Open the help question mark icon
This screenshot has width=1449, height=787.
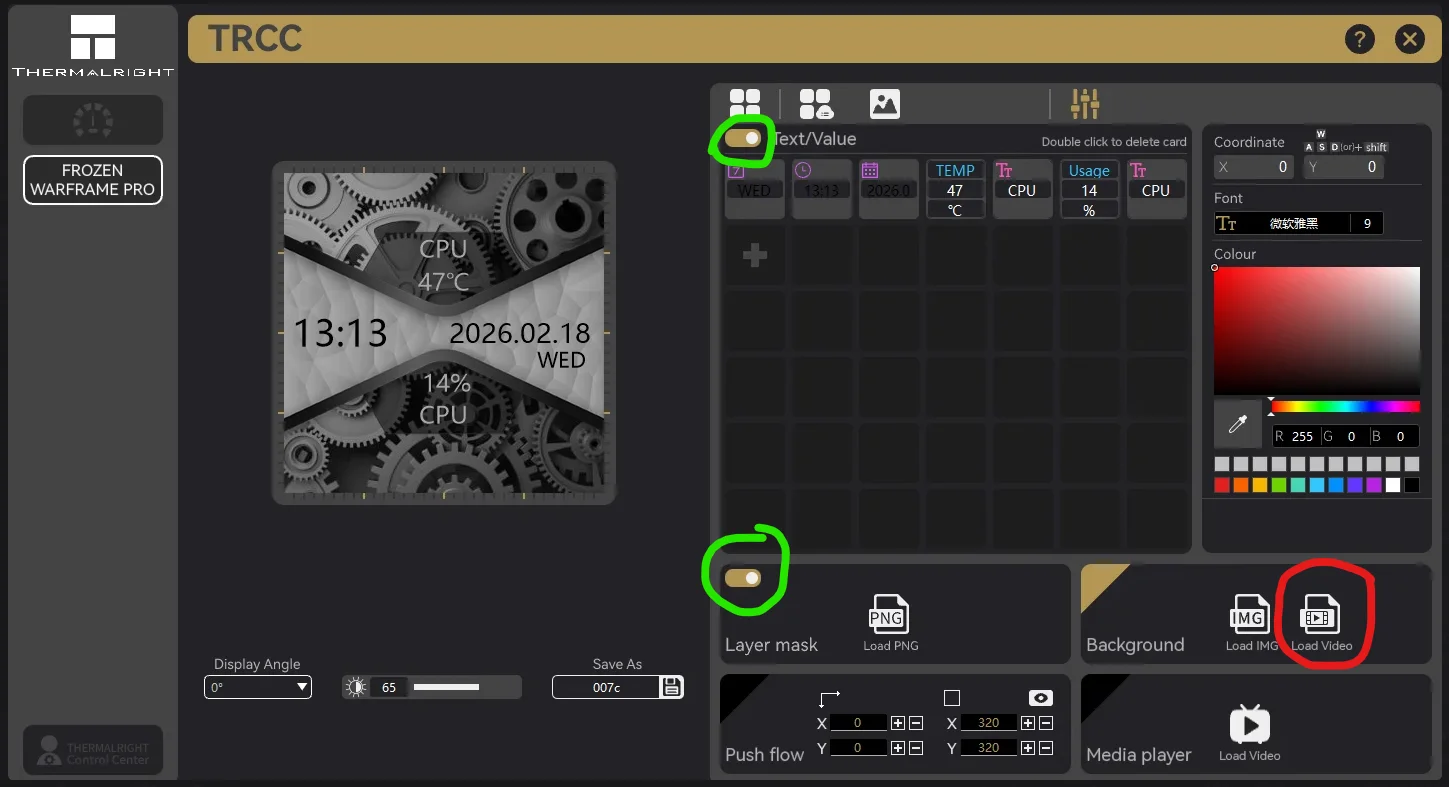1359,39
